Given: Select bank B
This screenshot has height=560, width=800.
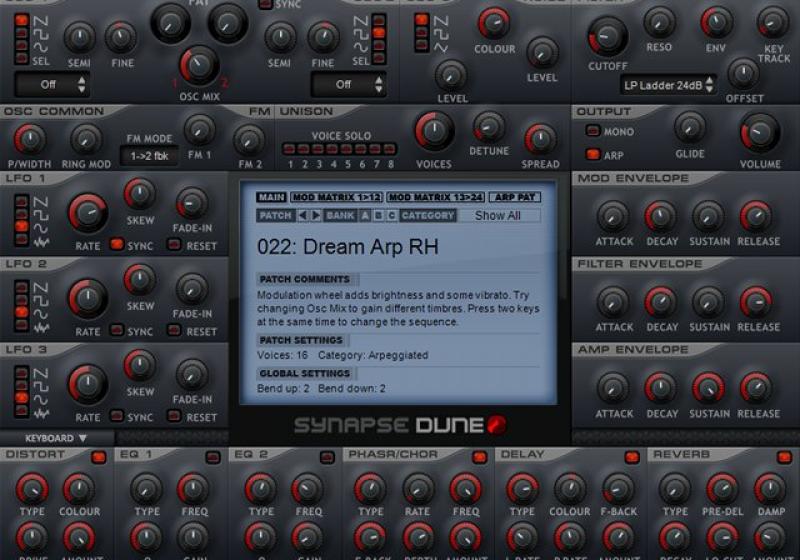Looking at the screenshot, I should 378,215.
